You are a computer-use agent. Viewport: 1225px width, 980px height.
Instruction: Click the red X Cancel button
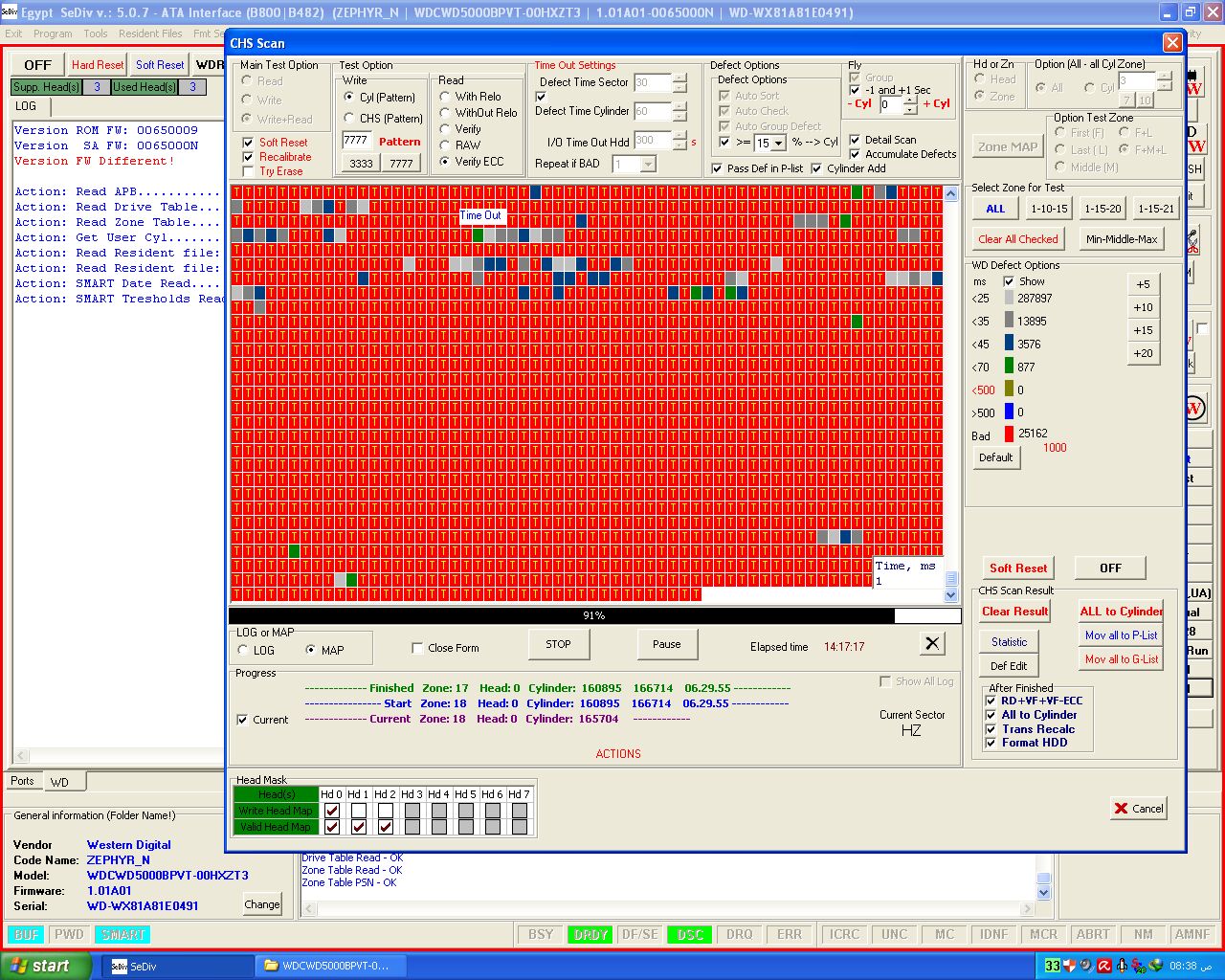[x=1139, y=809]
